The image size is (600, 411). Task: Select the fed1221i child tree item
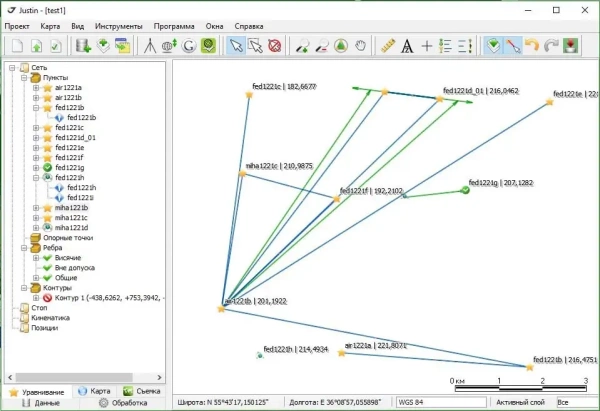tap(80, 197)
